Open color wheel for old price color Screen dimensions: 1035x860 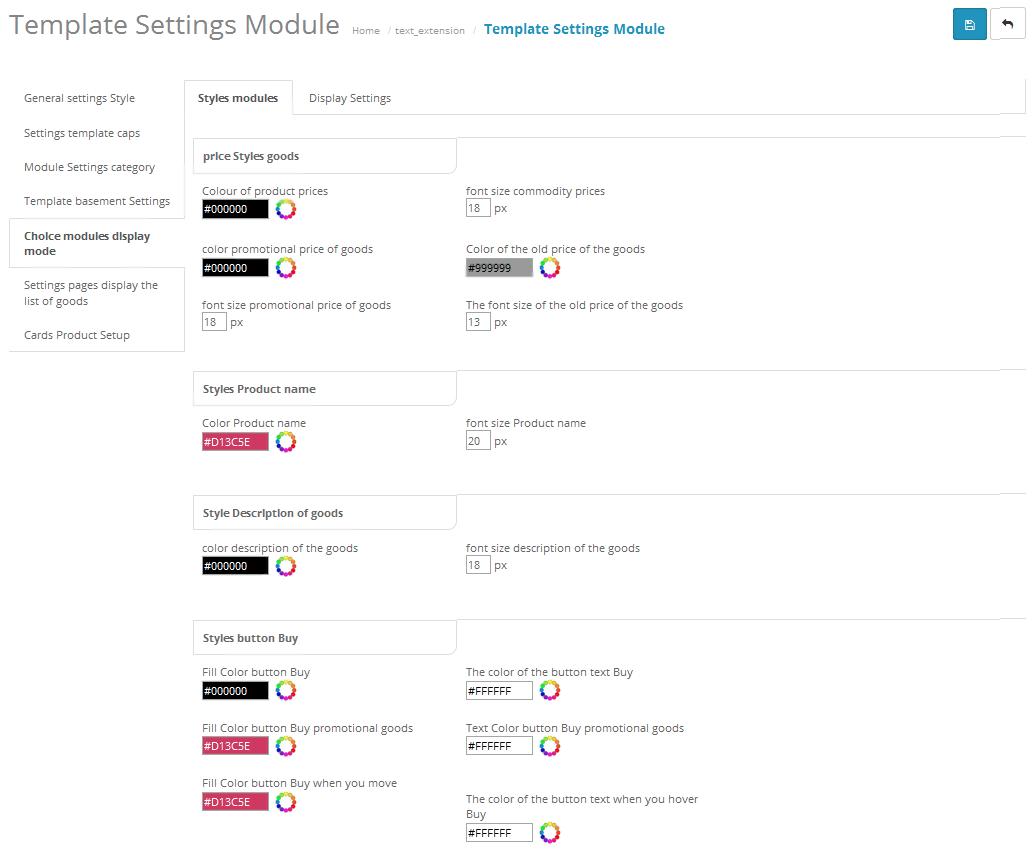point(550,267)
